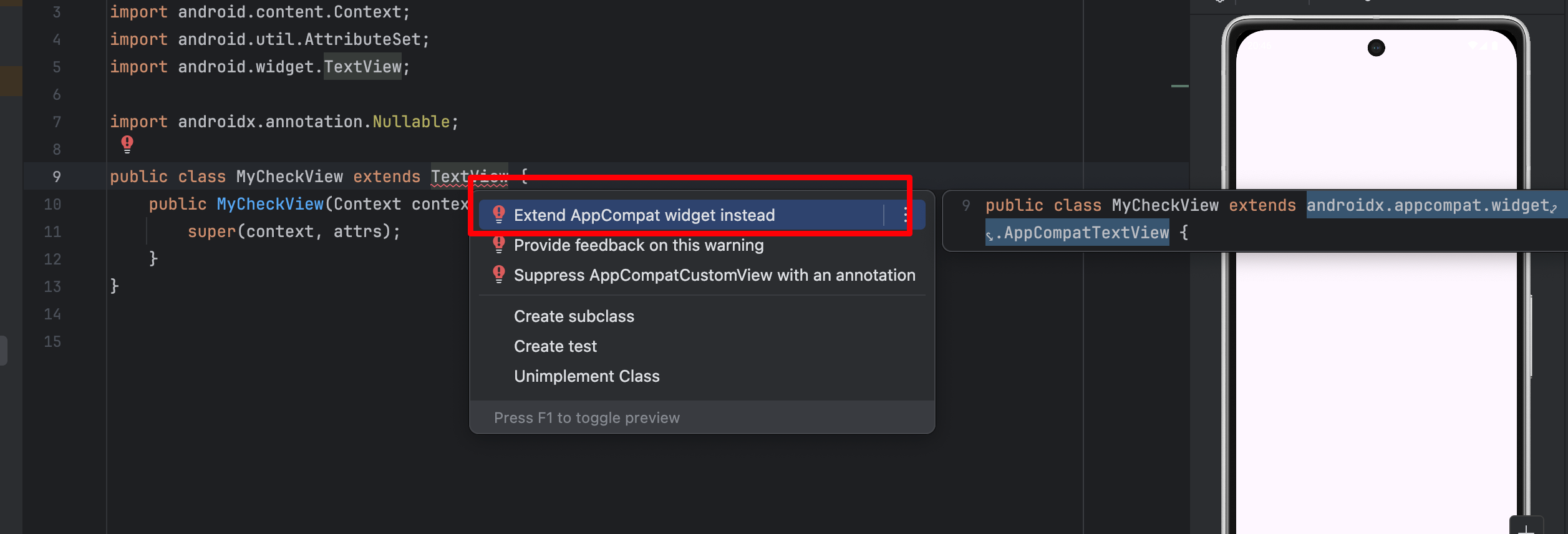The image size is (1568, 534).
Task: Click line number 9 in the gutter
Action: coord(57,177)
